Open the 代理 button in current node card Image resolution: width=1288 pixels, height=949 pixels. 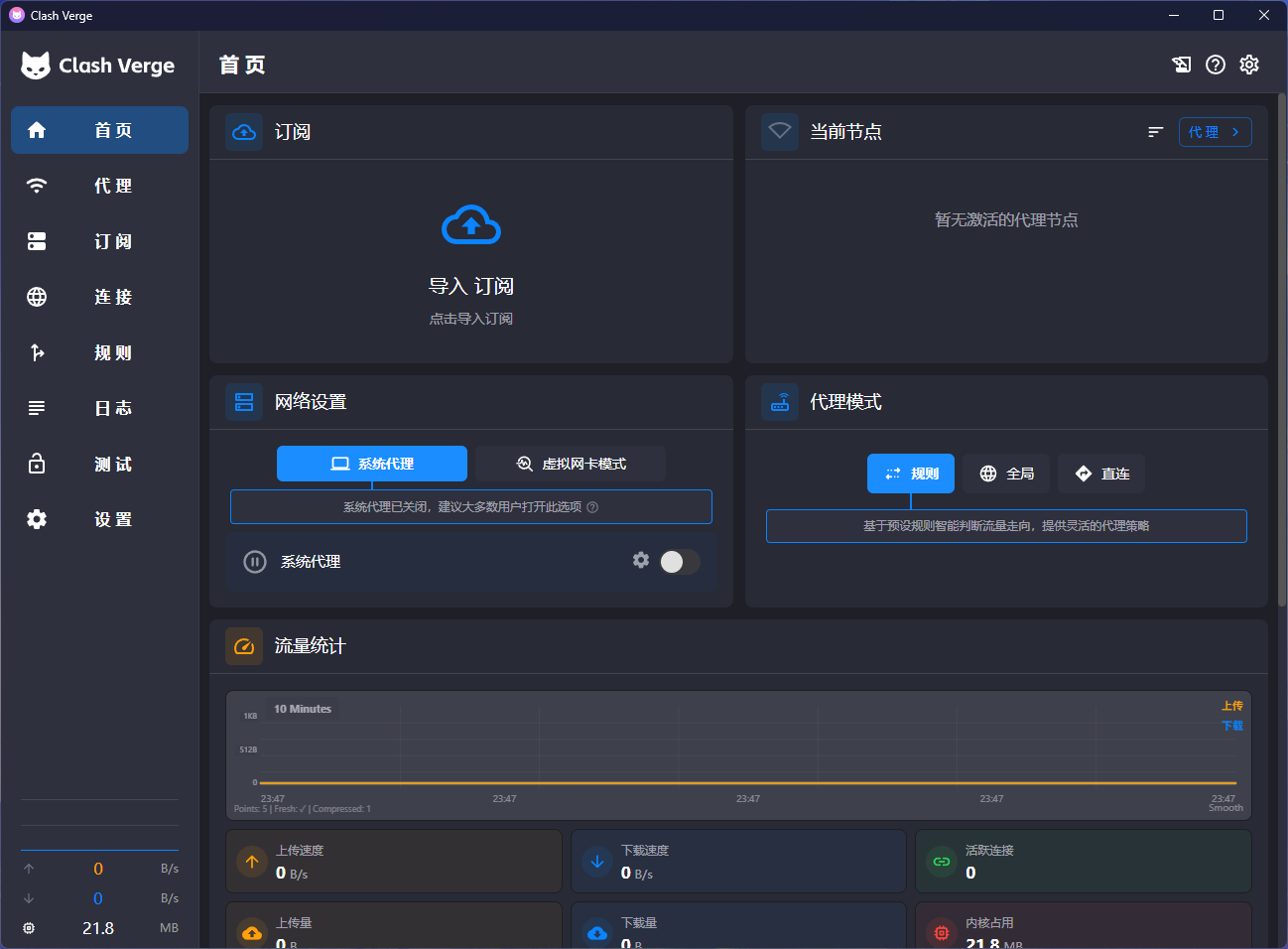click(1216, 132)
